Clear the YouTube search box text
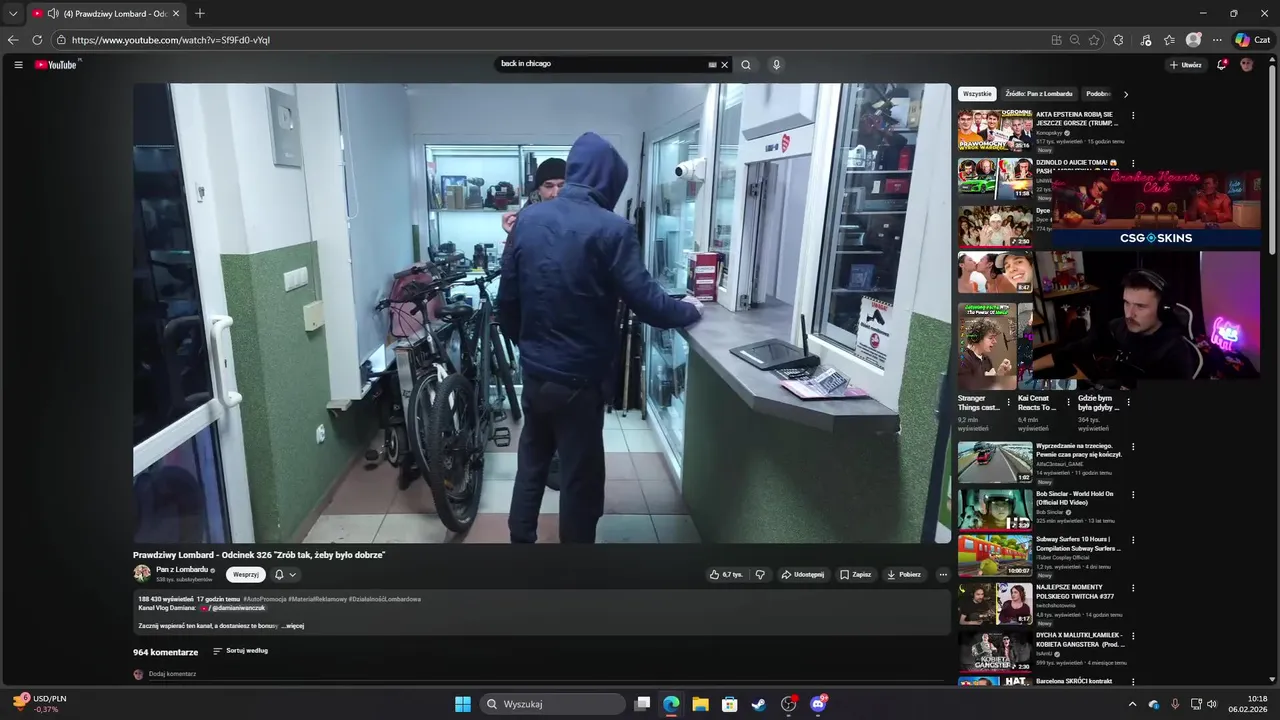1280x720 pixels. [x=725, y=65]
